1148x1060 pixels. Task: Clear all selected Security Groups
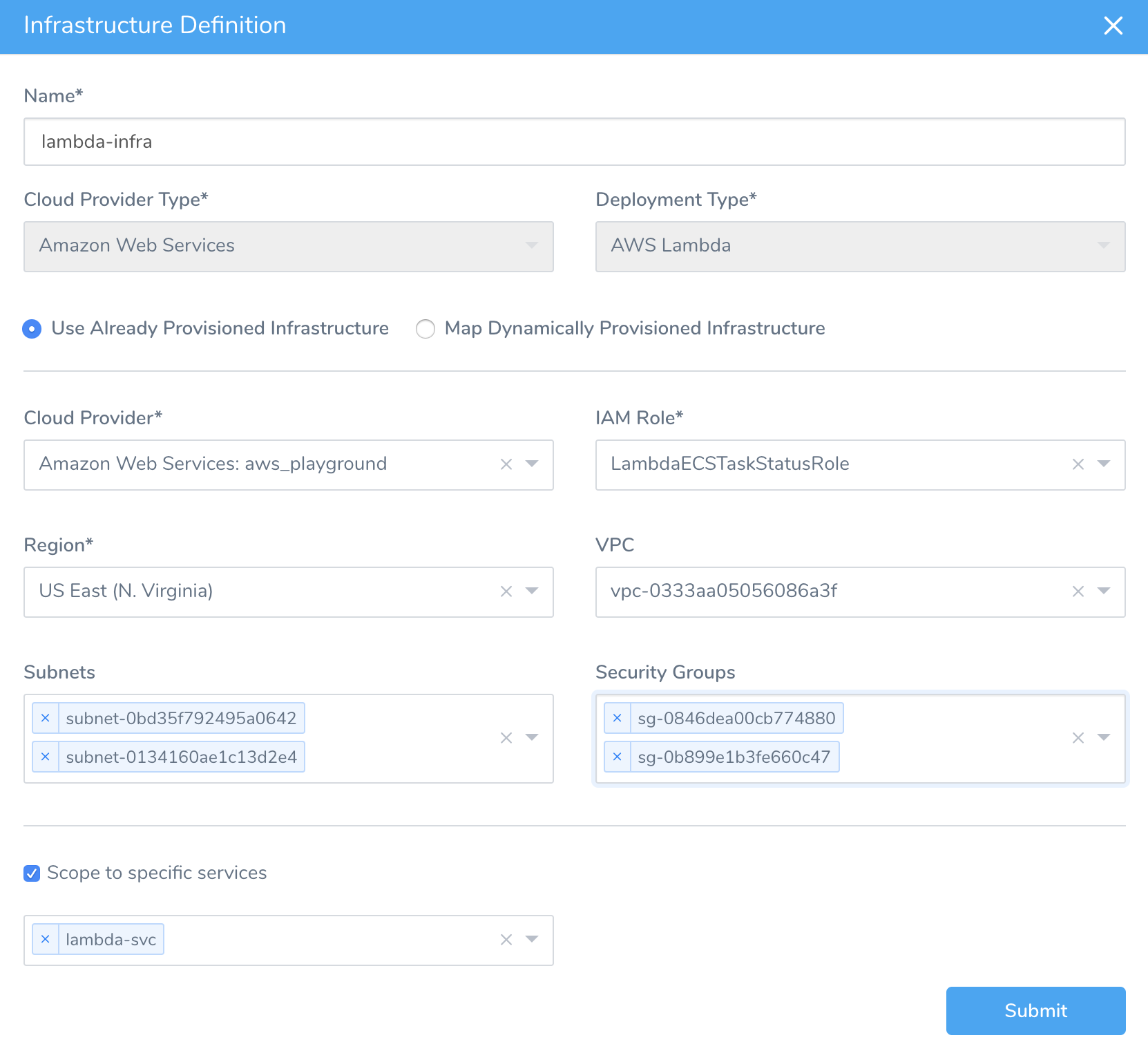(1078, 738)
